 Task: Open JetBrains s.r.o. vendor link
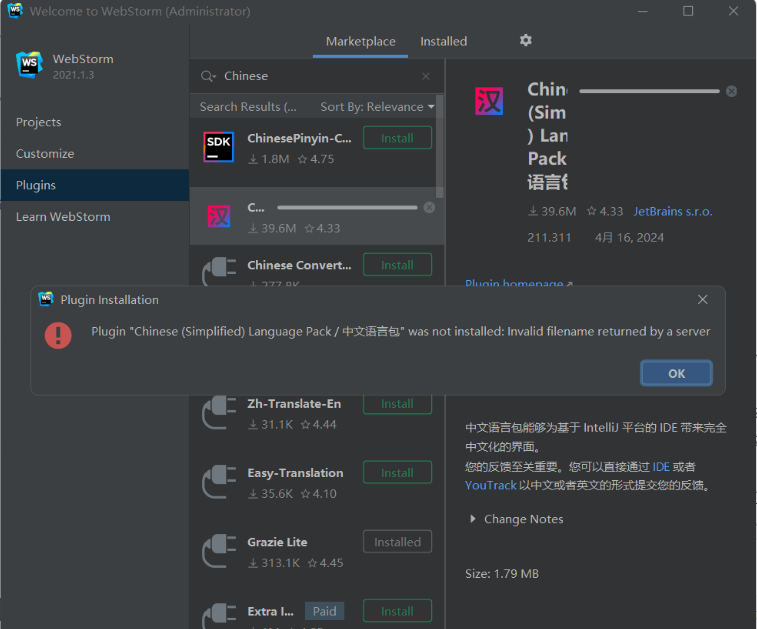coord(673,211)
